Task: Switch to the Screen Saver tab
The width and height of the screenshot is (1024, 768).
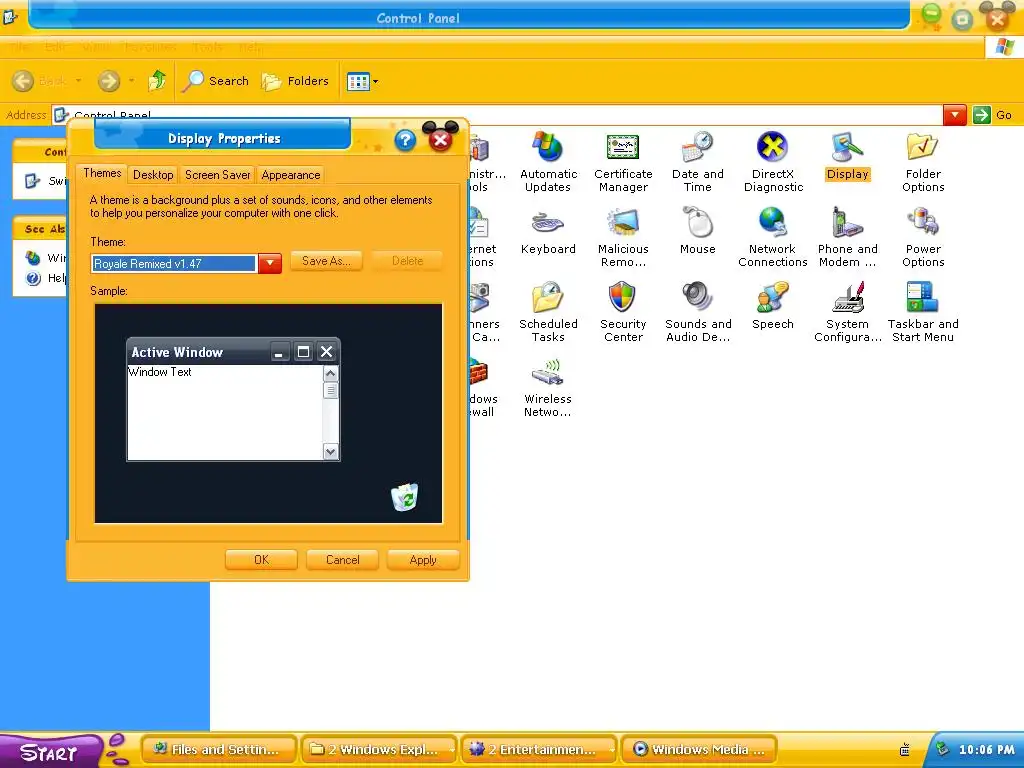Action: click(x=217, y=175)
